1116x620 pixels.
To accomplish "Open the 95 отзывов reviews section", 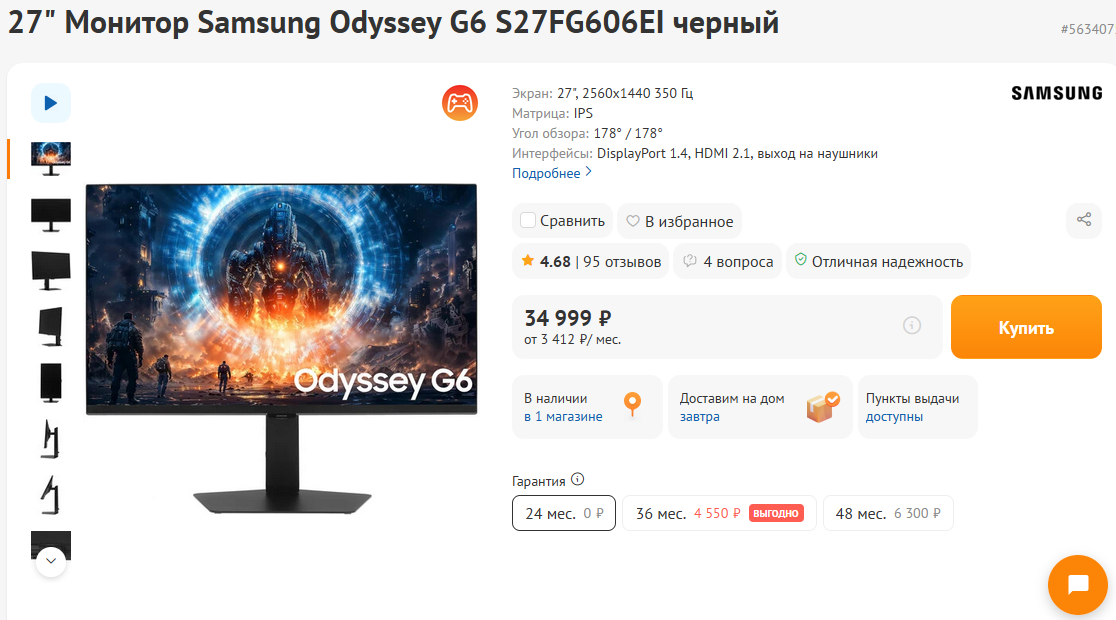I will pos(622,262).
